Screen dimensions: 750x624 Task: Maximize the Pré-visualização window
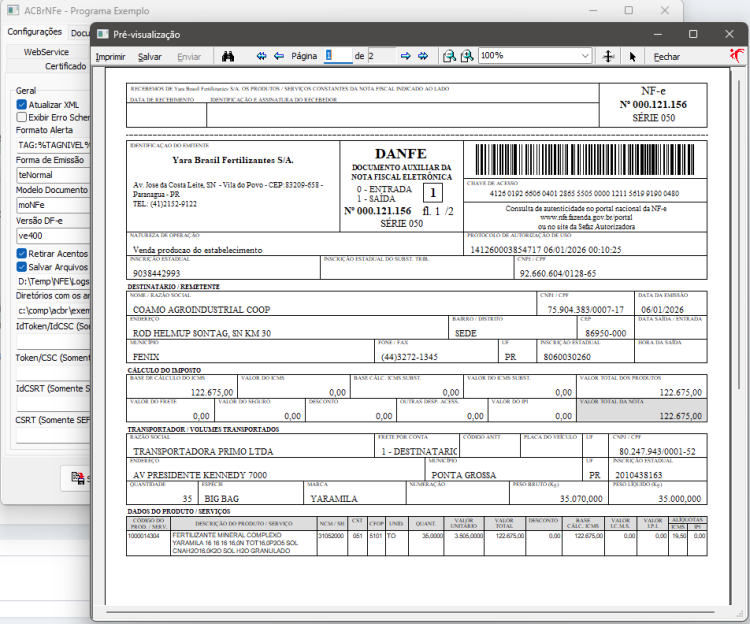(693, 34)
